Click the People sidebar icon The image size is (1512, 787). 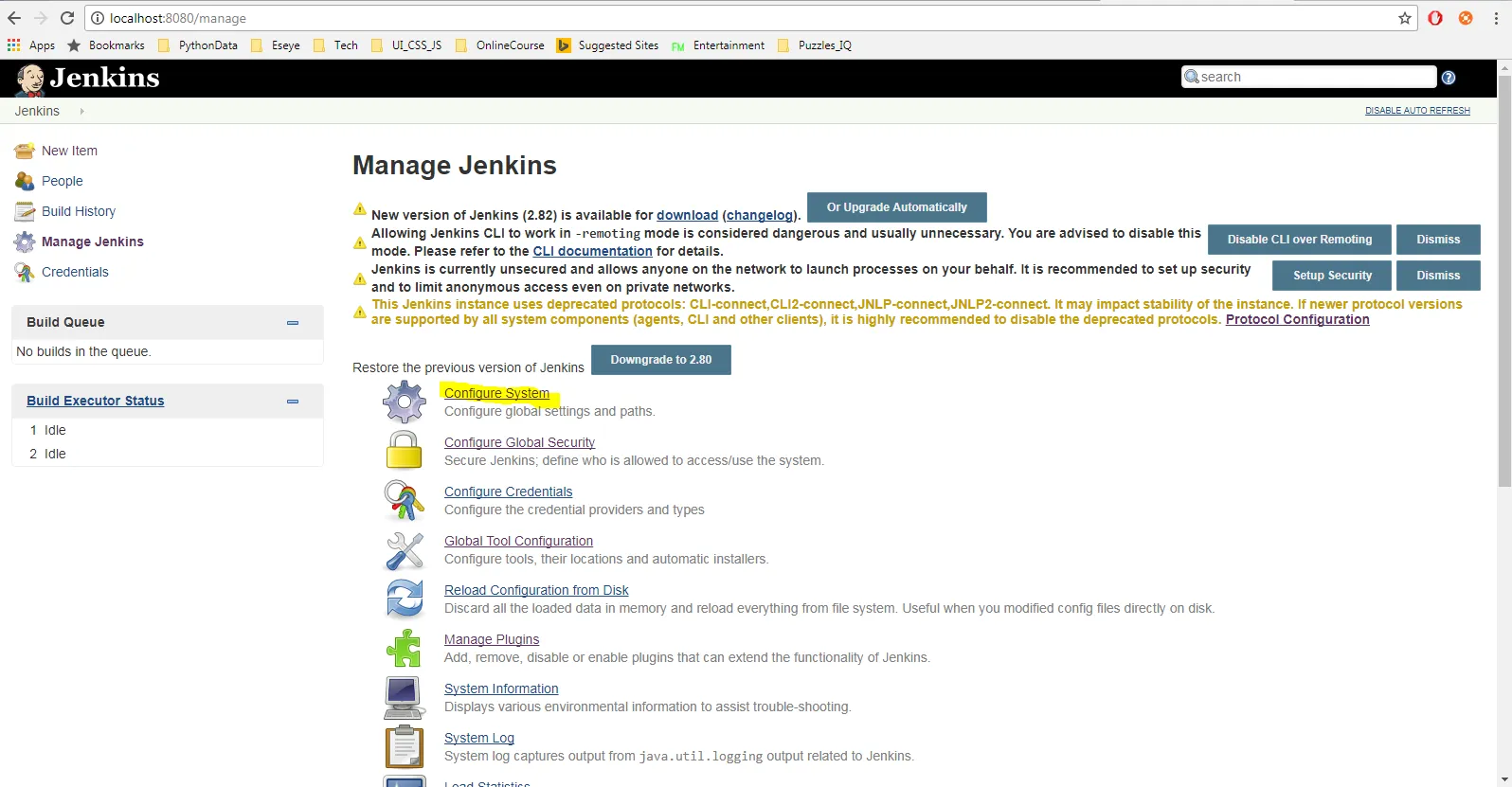pyautogui.click(x=25, y=181)
